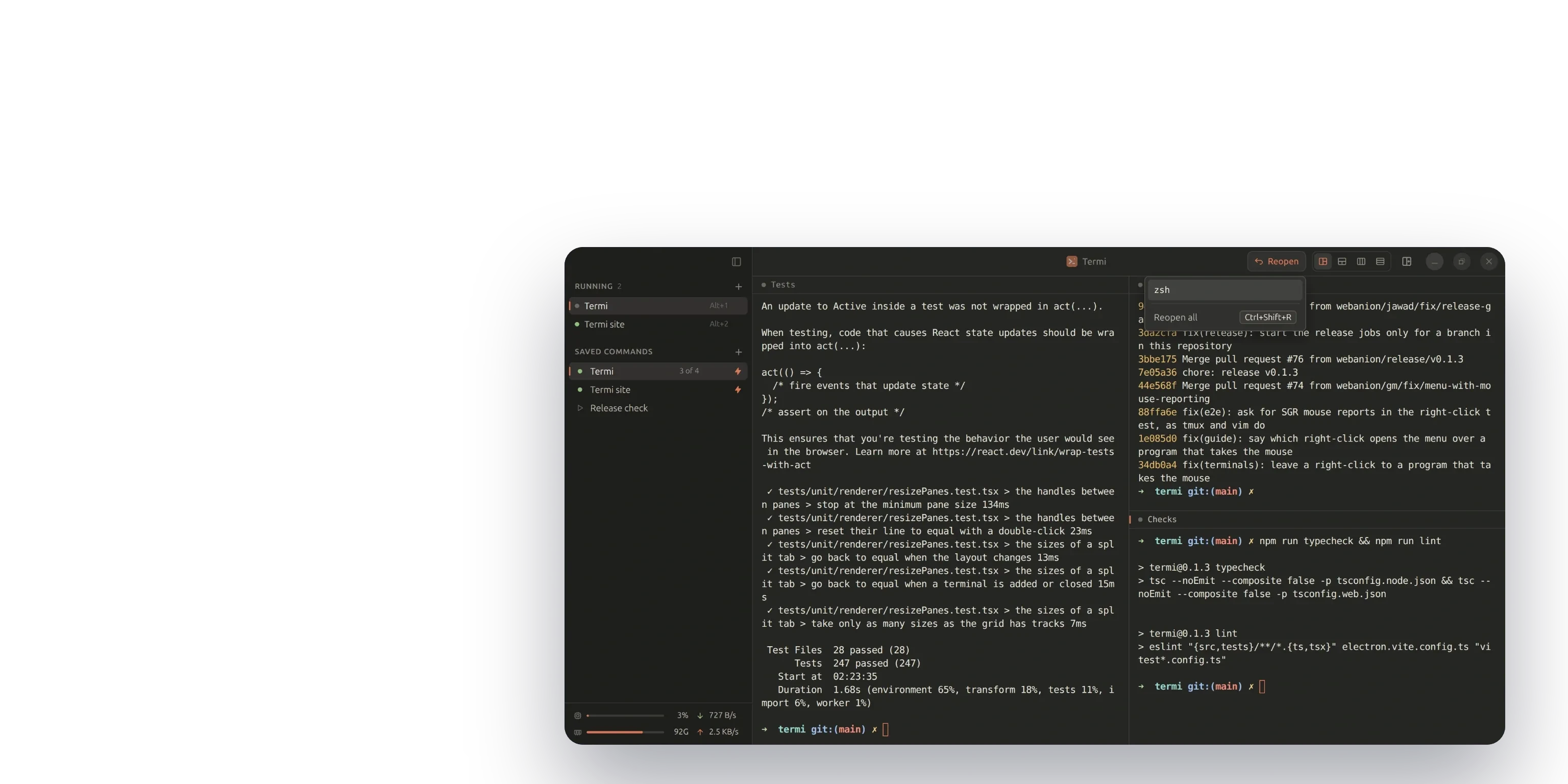Click commit hash 44e568f in git log
Screen dimensions: 1568x784
tap(1157, 386)
